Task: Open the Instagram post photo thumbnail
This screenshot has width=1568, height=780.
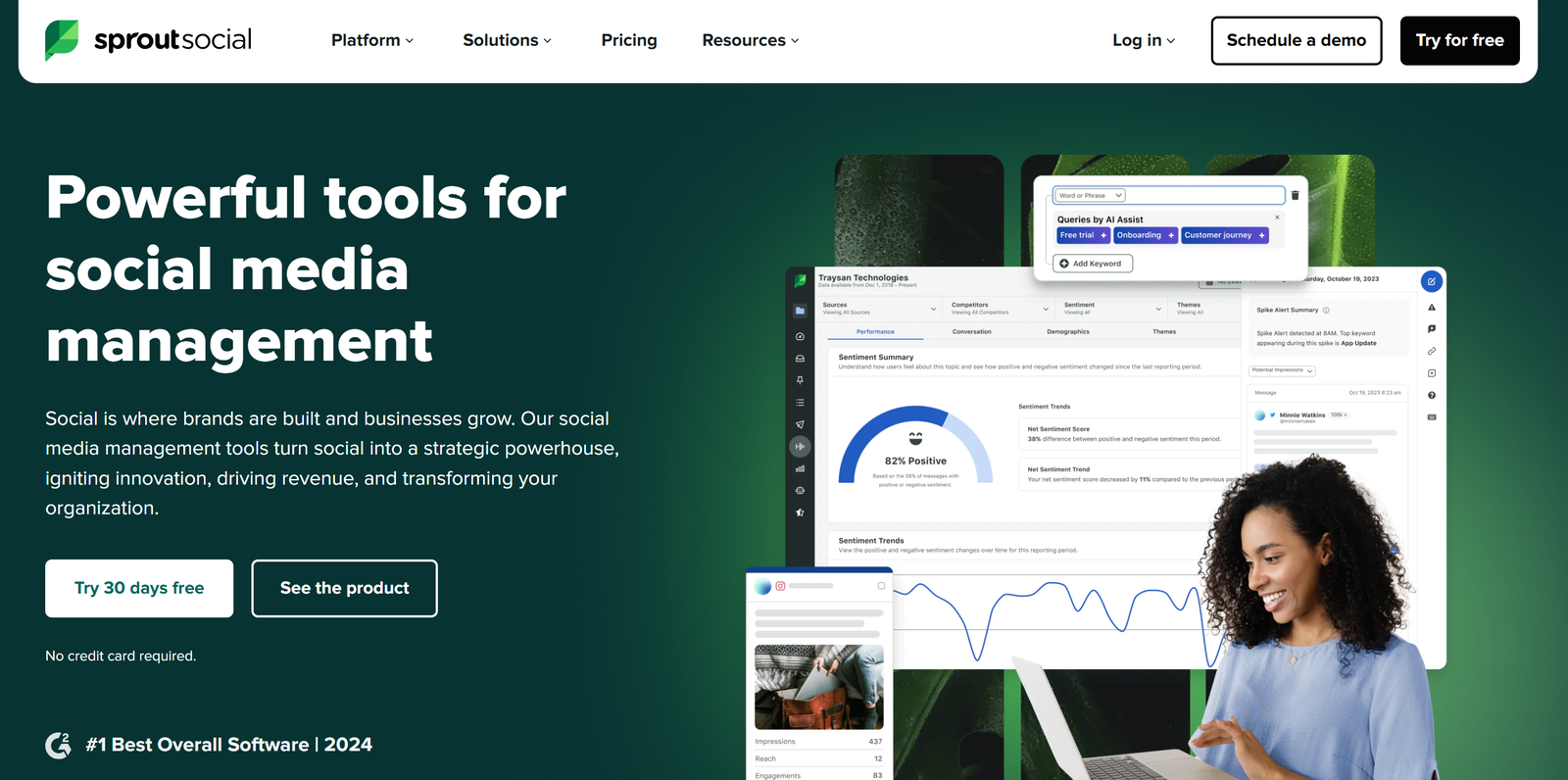Action: [x=819, y=687]
